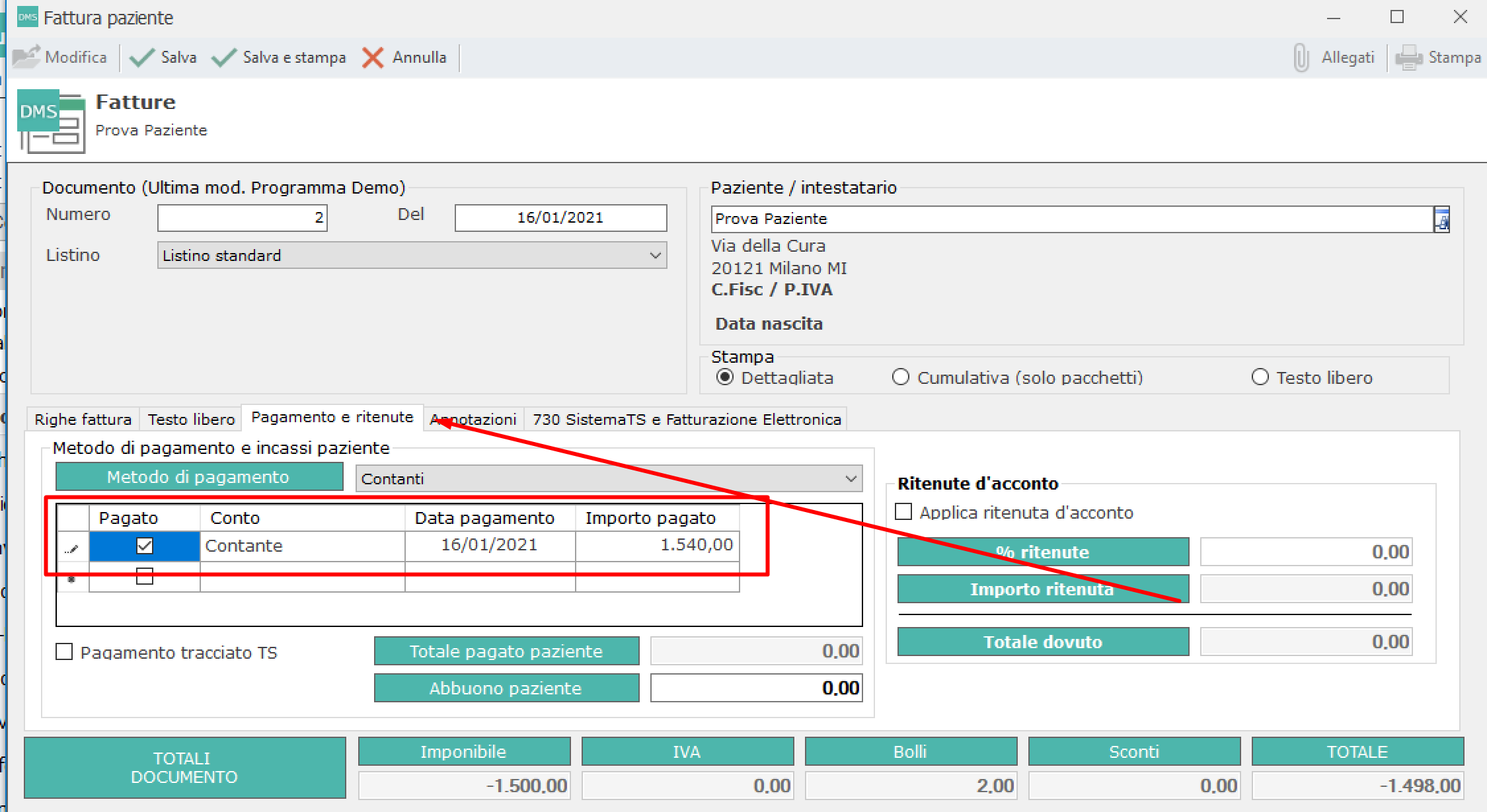Click the red Annulla X icon

pos(373,58)
